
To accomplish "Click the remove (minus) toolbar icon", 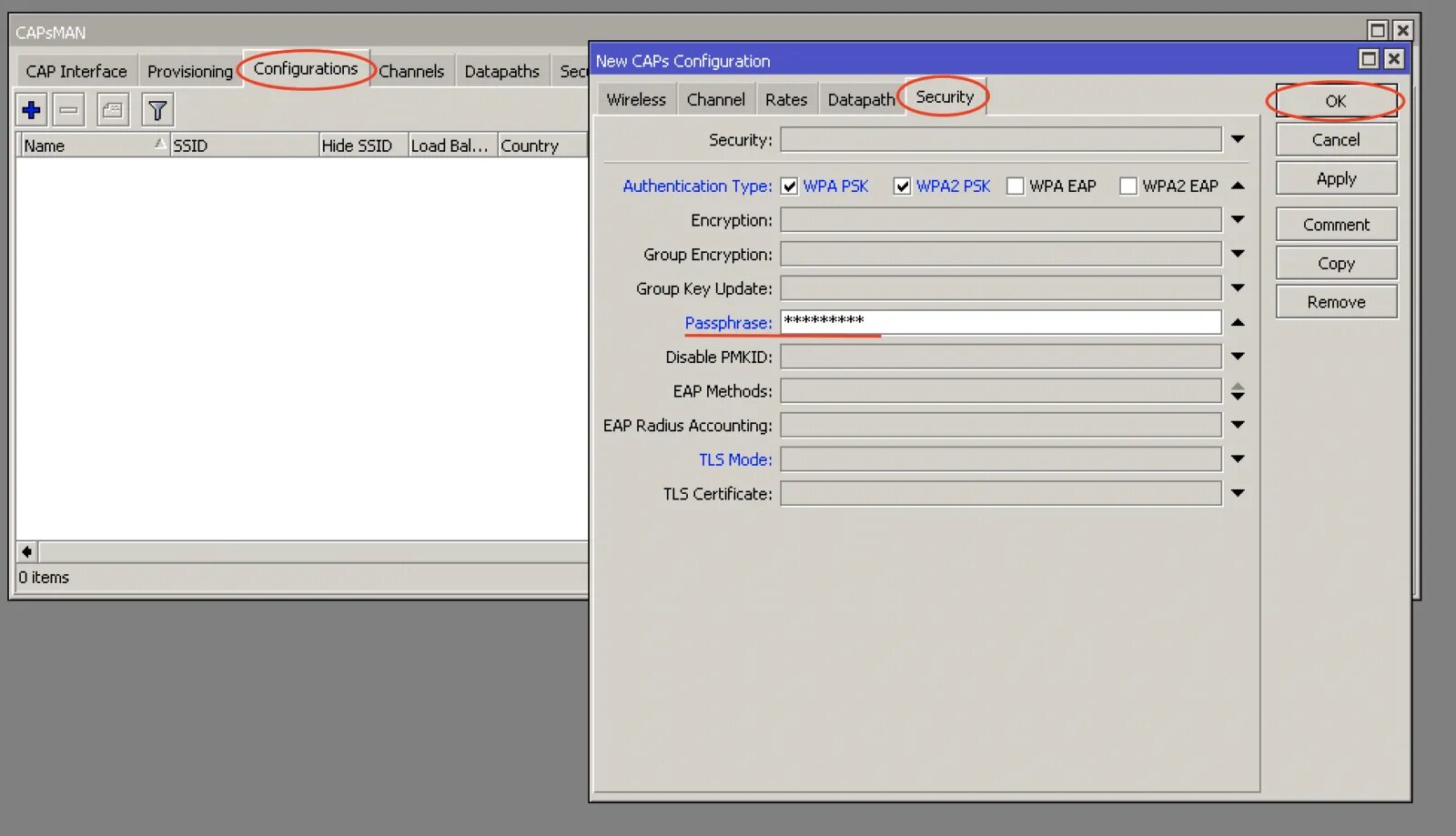I will coord(68,111).
